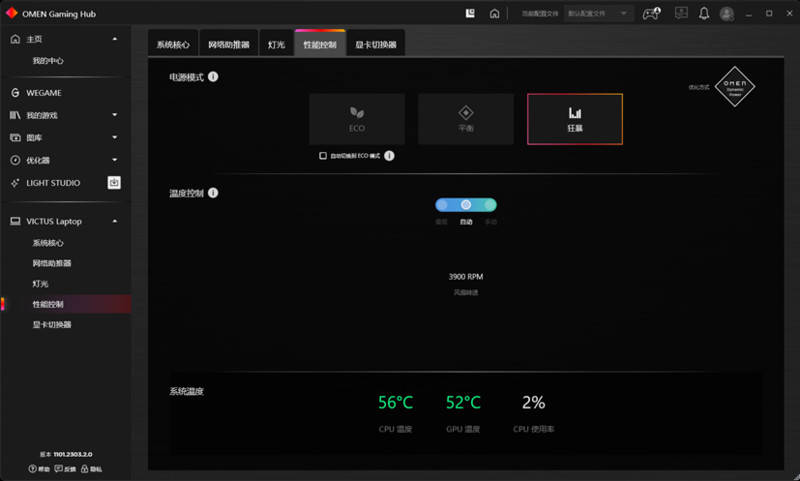Image resolution: width=800 pixels, height=481 pixels.
Task: Open 网络助推器 under VICTUS Laptop
Action: coord(52,263)
